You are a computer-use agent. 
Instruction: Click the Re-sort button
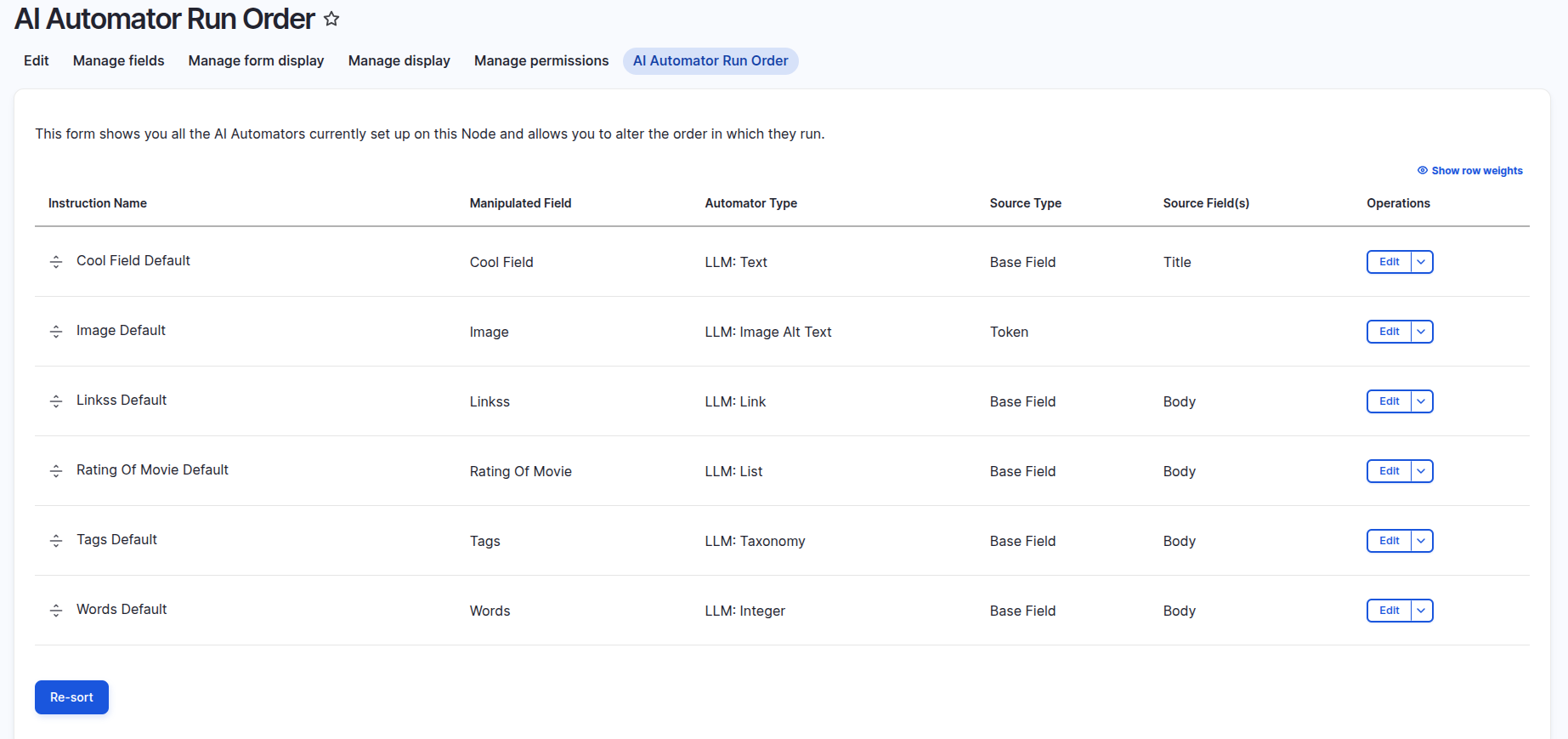tap(71, 697)
